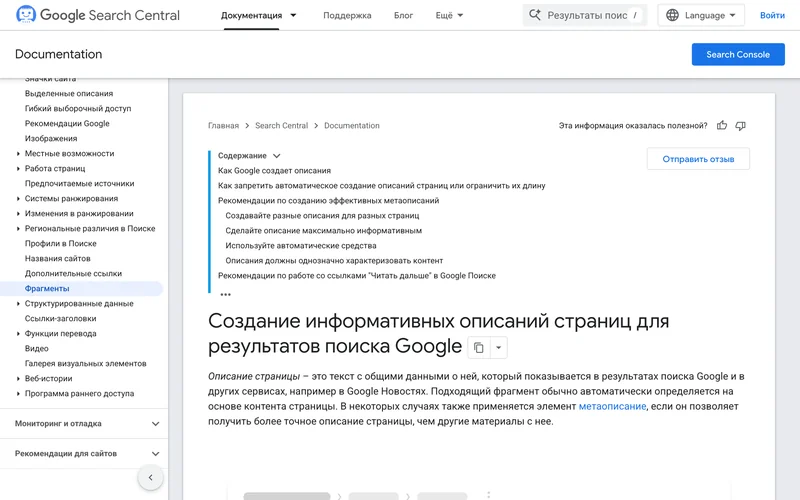This screenshot has width=800, height=500.
Task: Click the search magnifier icon
Action: [535, 15]
